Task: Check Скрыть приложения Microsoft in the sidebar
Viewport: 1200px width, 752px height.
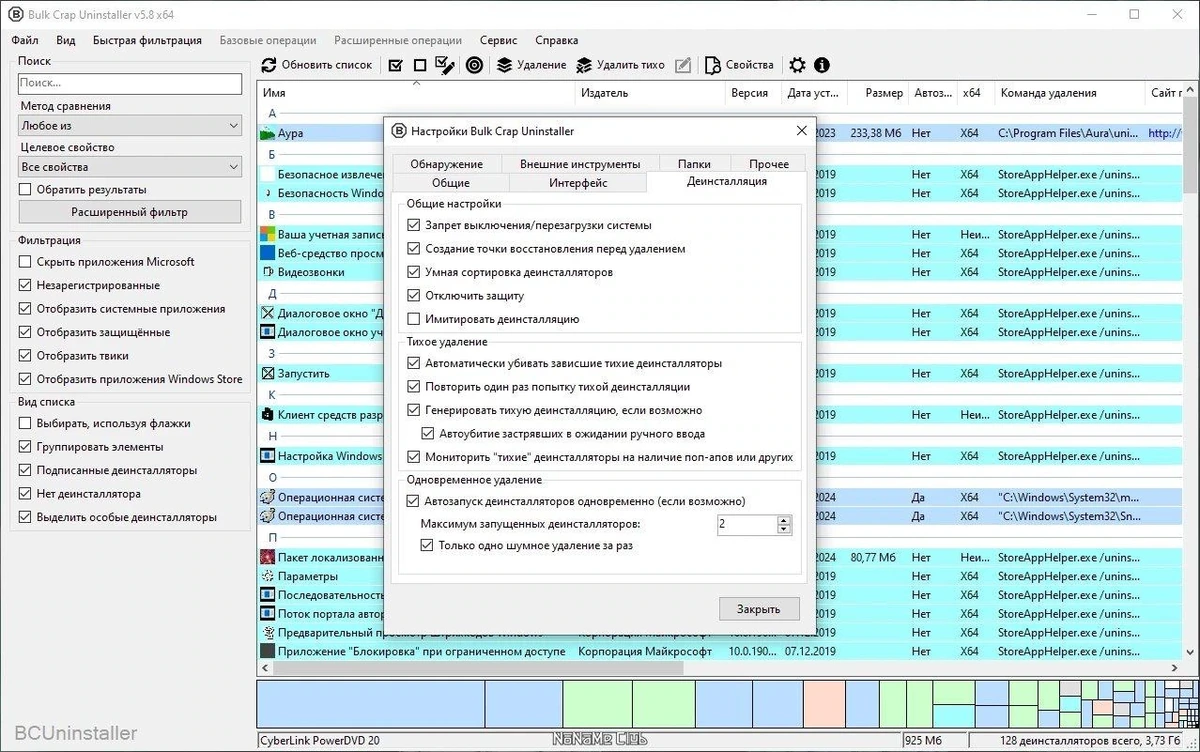Action: click(26, 262)
